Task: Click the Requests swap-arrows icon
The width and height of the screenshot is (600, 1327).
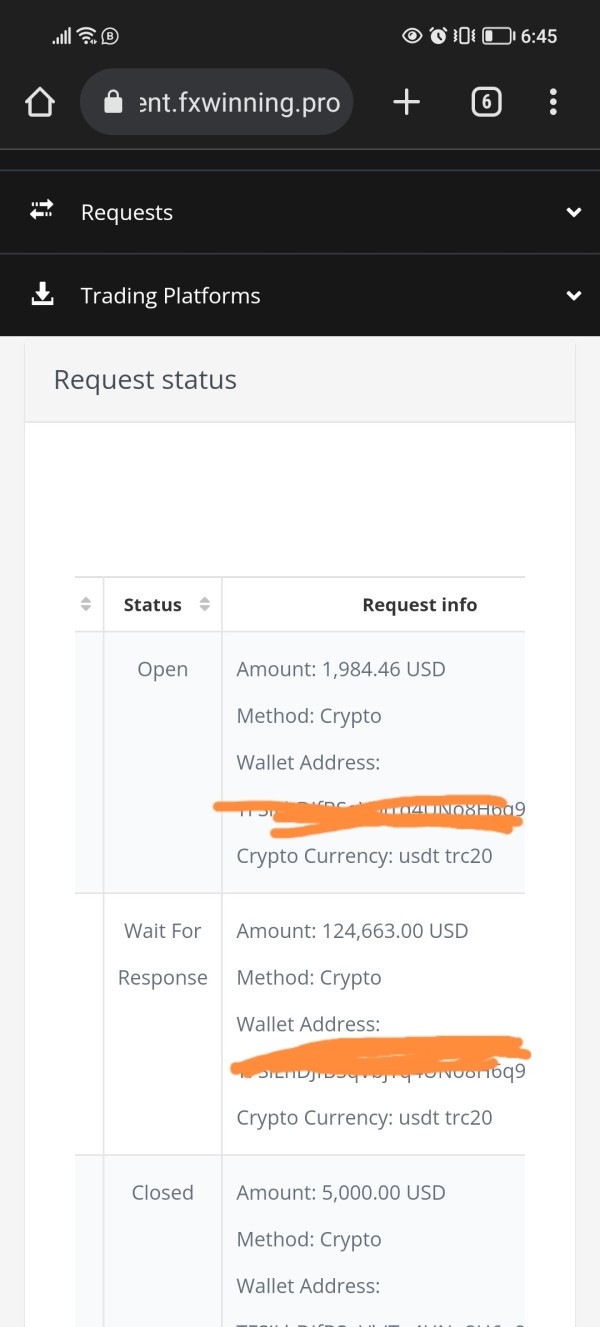Action: (x=42, y=211)
